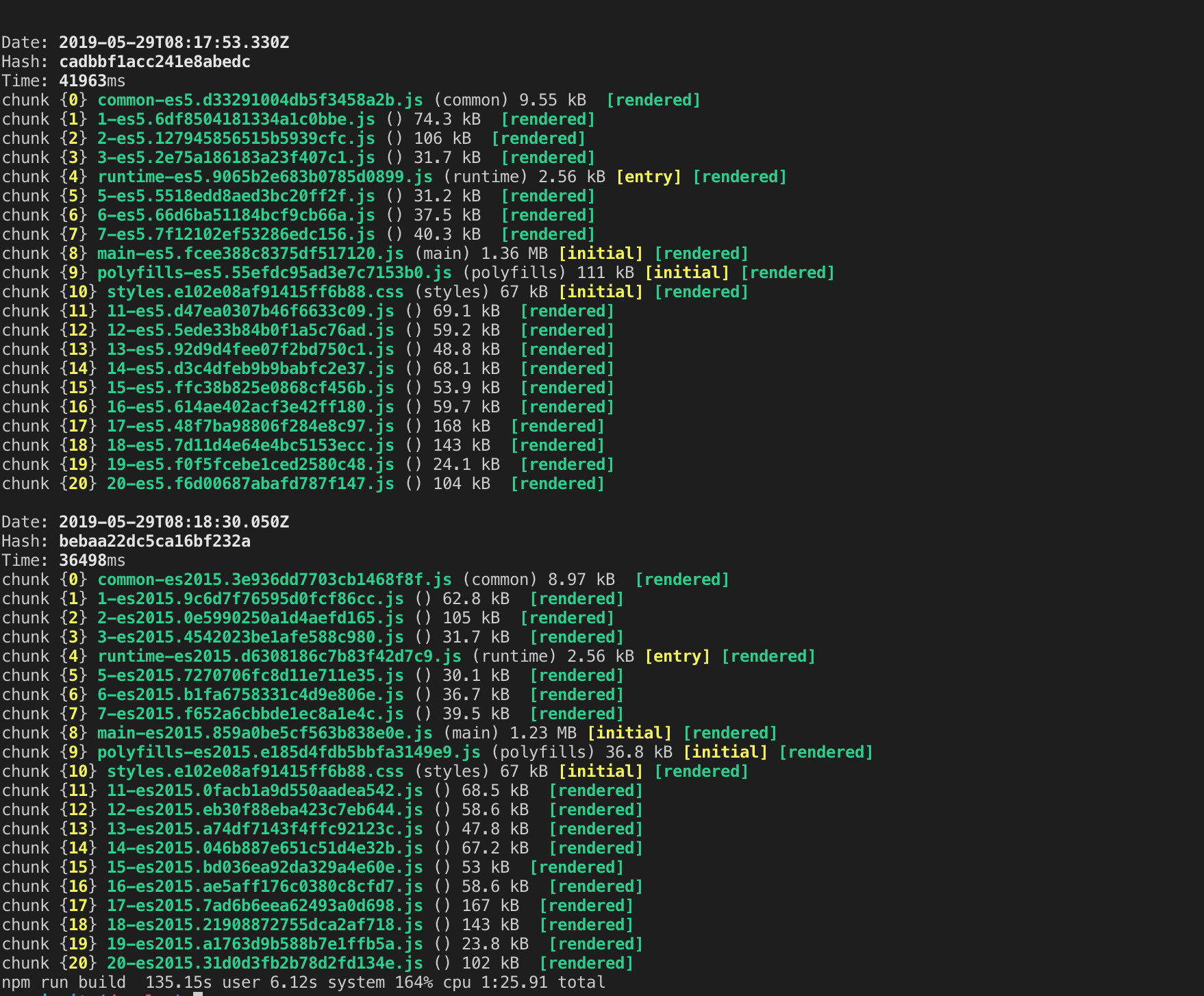Click the hash bebaa22dc5ca16bf232a
This screenshot has width=1204, height=996.
(155, 541)
